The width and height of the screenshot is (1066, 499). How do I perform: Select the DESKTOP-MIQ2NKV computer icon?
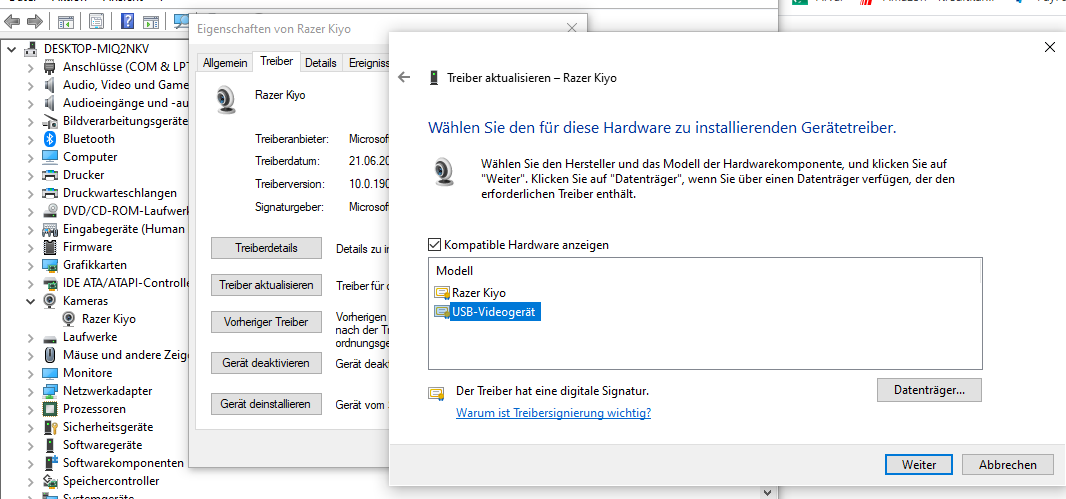tap(31, 49)
